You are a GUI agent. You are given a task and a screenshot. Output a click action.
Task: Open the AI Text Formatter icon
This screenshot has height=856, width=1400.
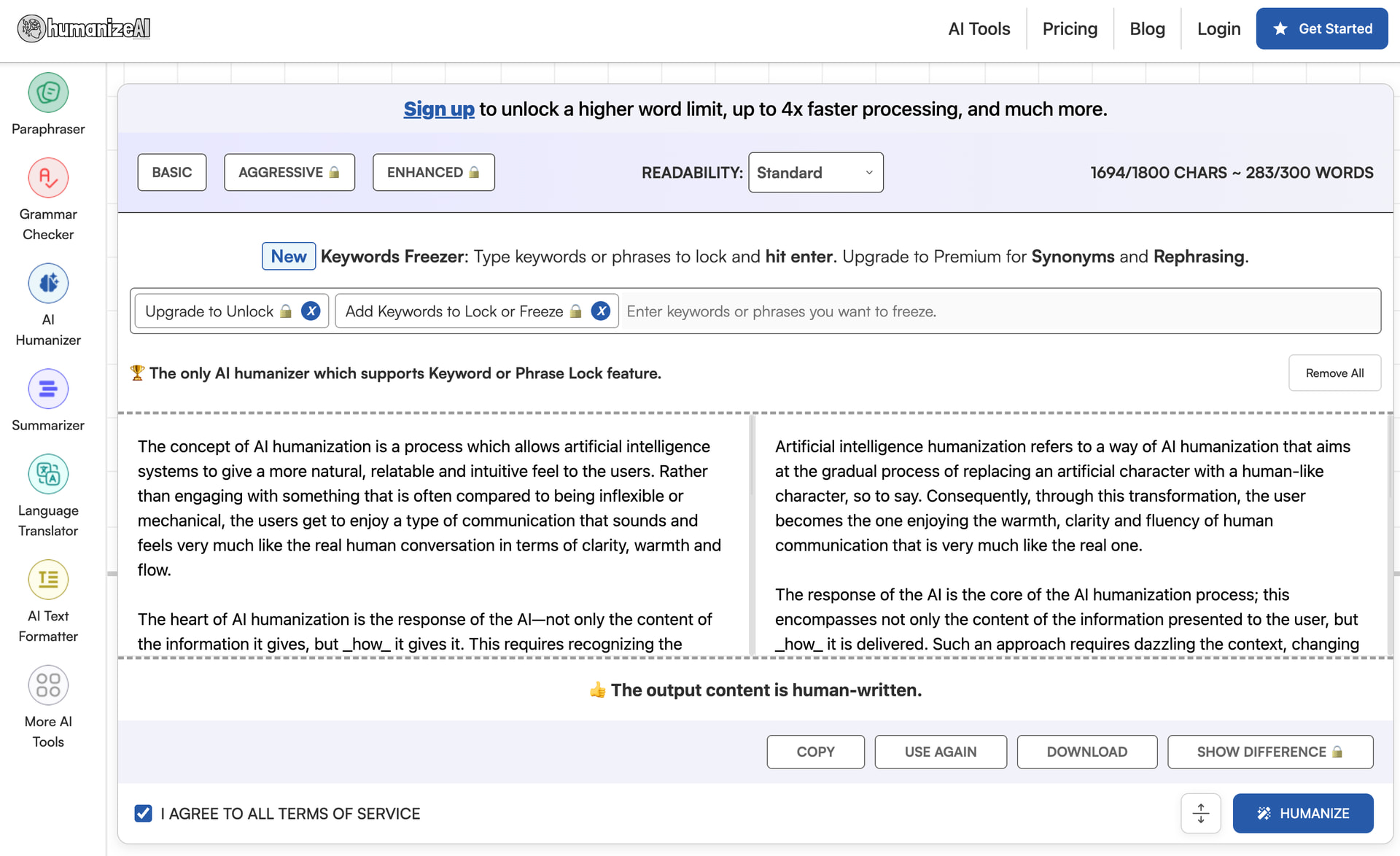point(48,580)
